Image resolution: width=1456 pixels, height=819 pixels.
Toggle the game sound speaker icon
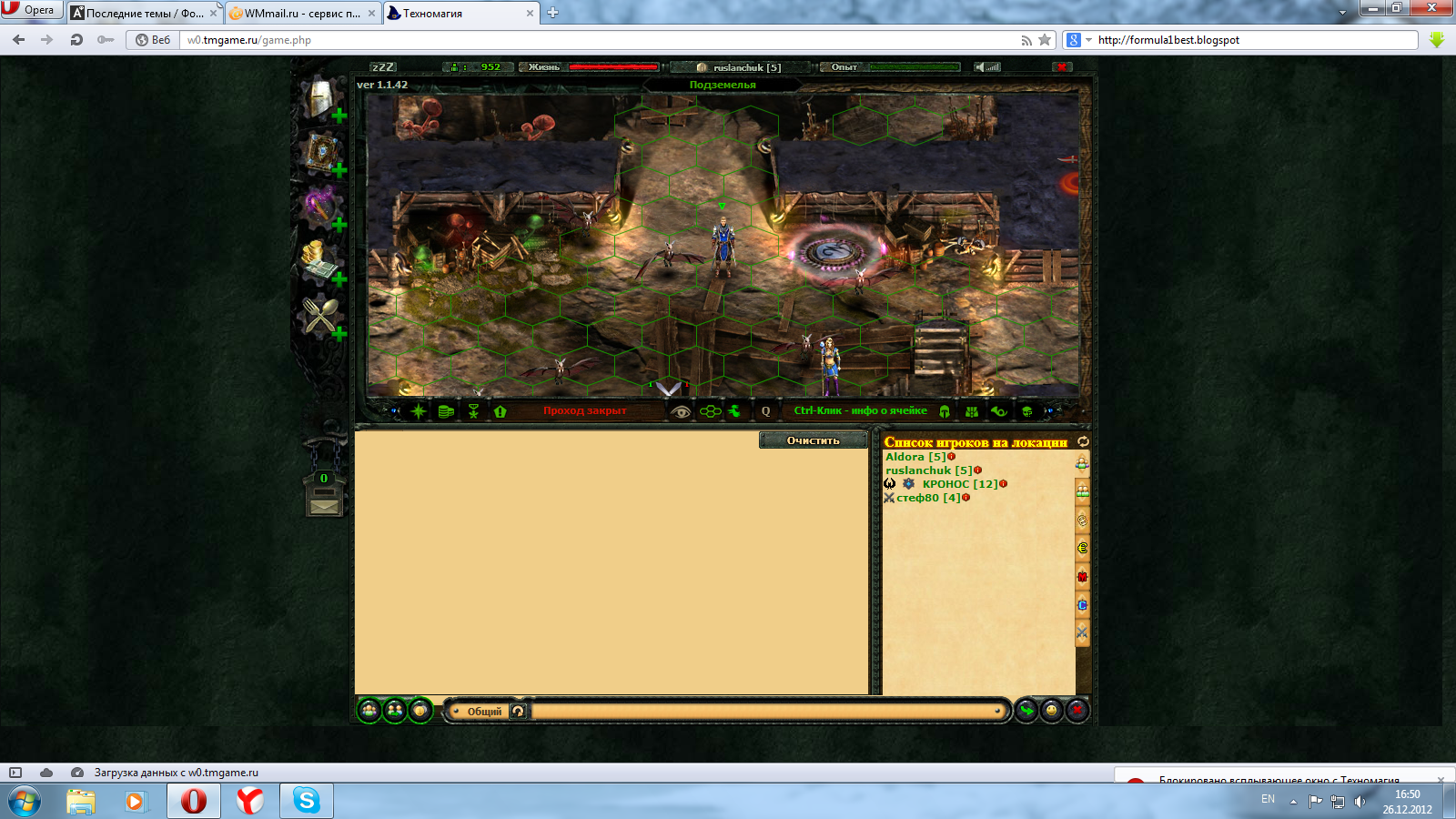coord(987,67)
